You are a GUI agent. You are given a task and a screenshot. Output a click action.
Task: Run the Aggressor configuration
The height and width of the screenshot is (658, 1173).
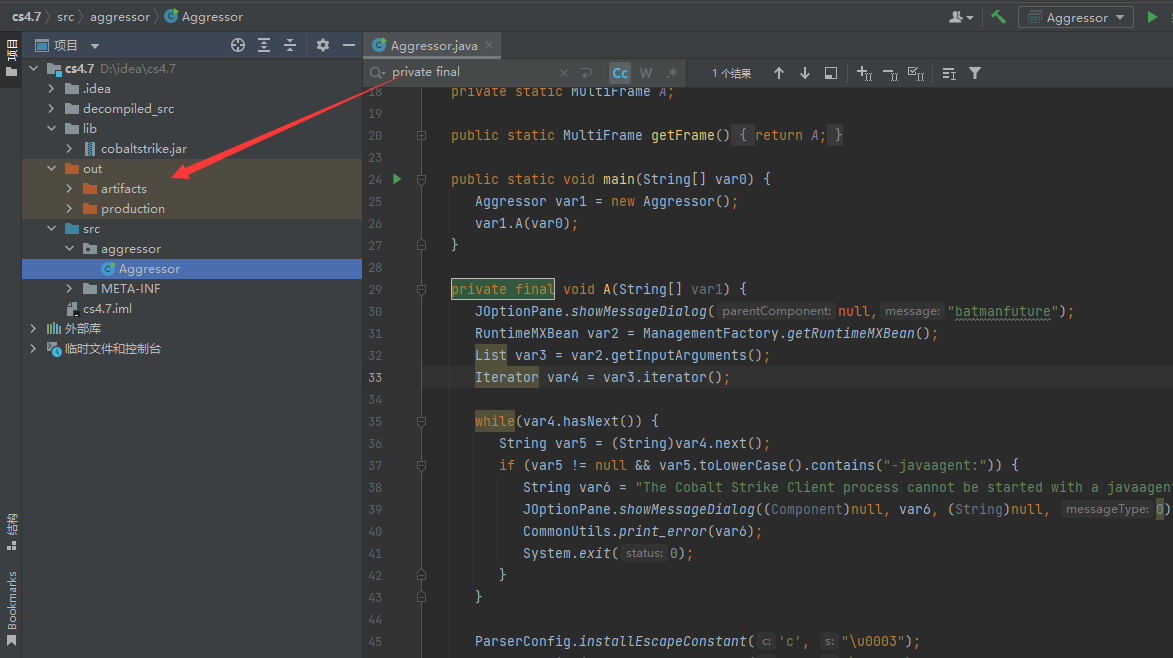pyautogui.click(x=1152, y=16)
